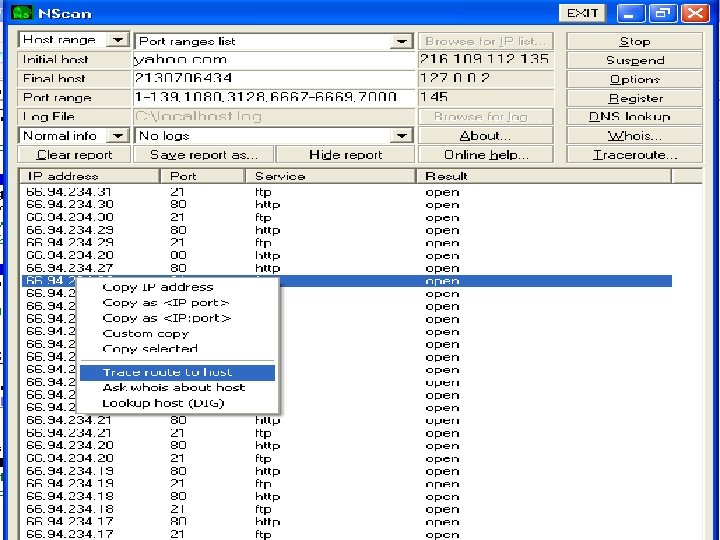
Task: Click Save report as... button
Action: pos(204,154)
